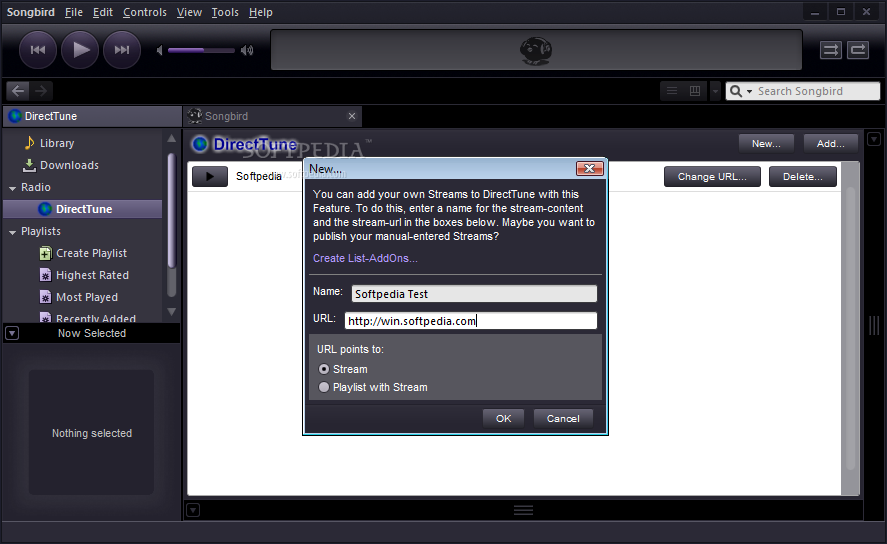887x544 pixels.
Task: Click sidebar scroll up arrow
Action: [171, 139]
